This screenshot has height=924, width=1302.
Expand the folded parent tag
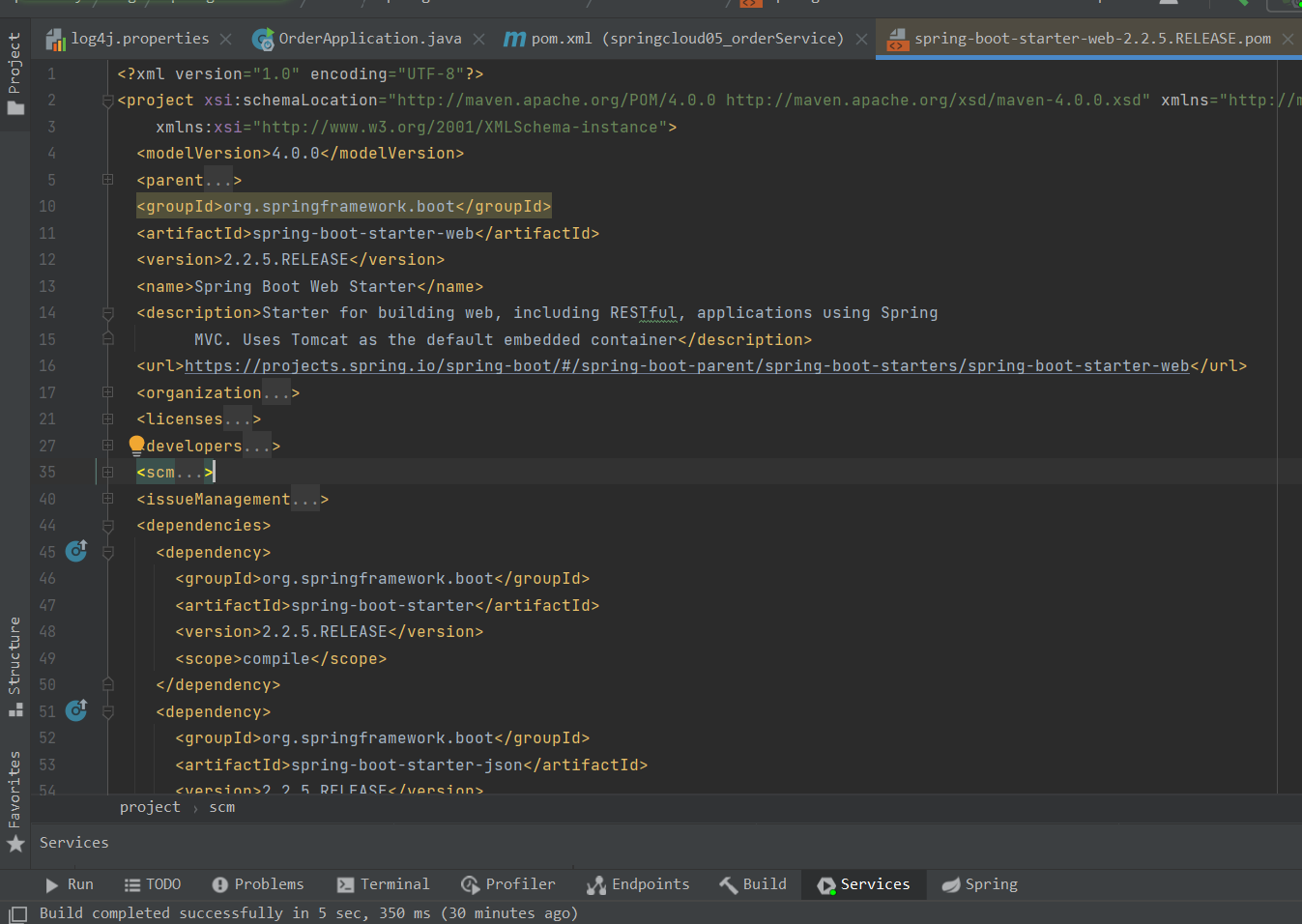pos(108,180)
